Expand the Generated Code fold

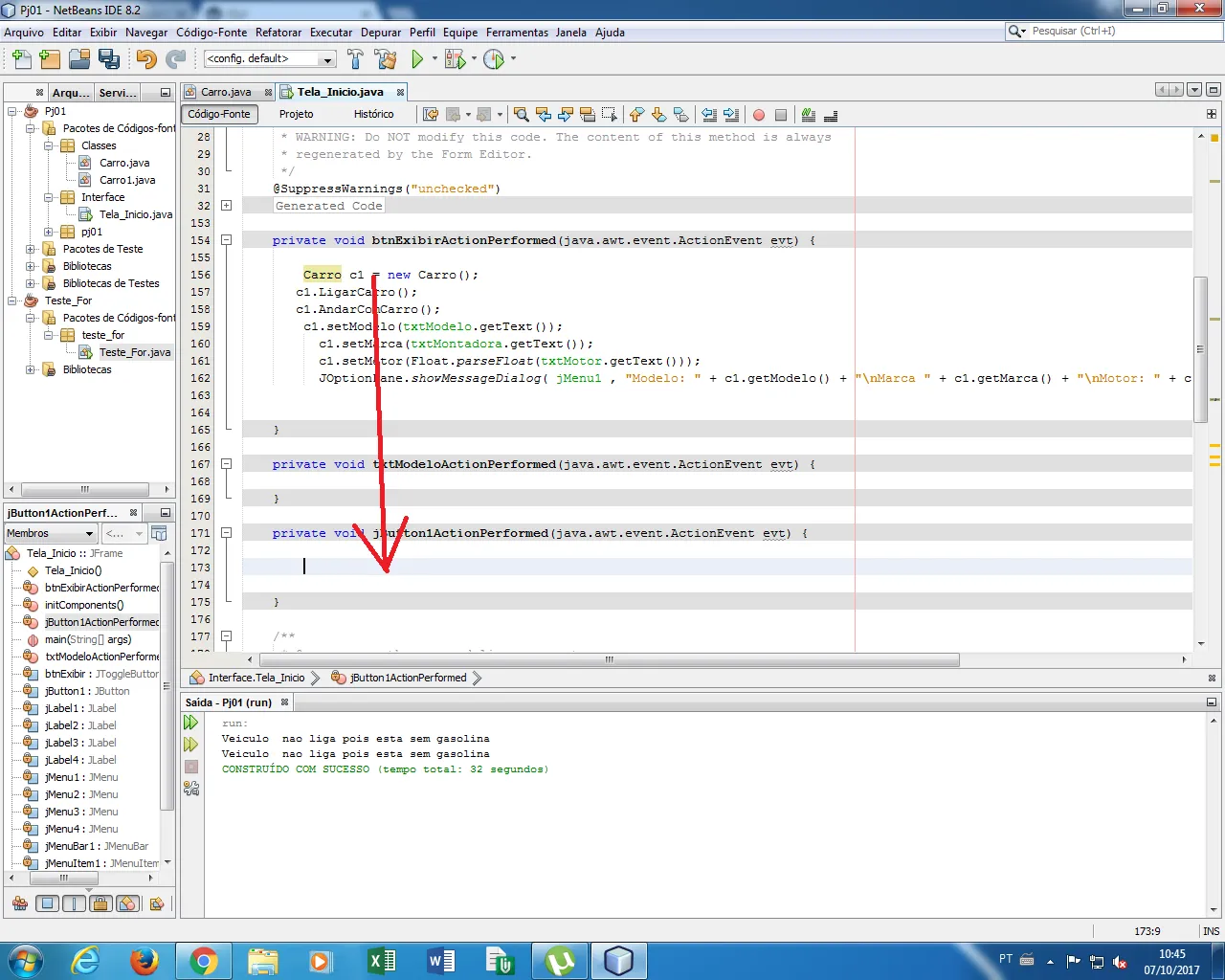(227, 206)
